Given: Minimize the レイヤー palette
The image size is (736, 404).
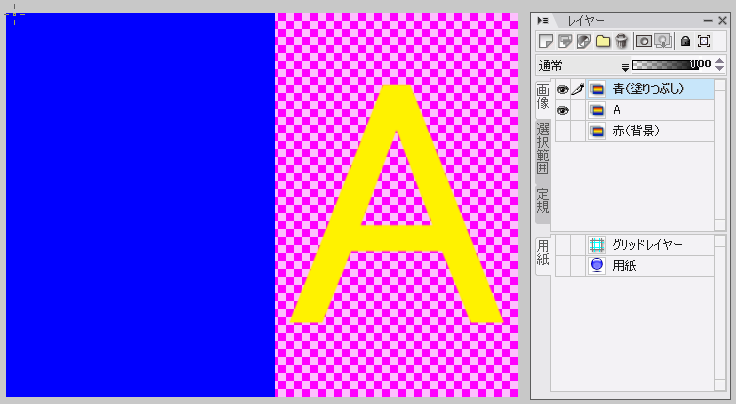Looking at the screenshot, I should click(708, 21).
